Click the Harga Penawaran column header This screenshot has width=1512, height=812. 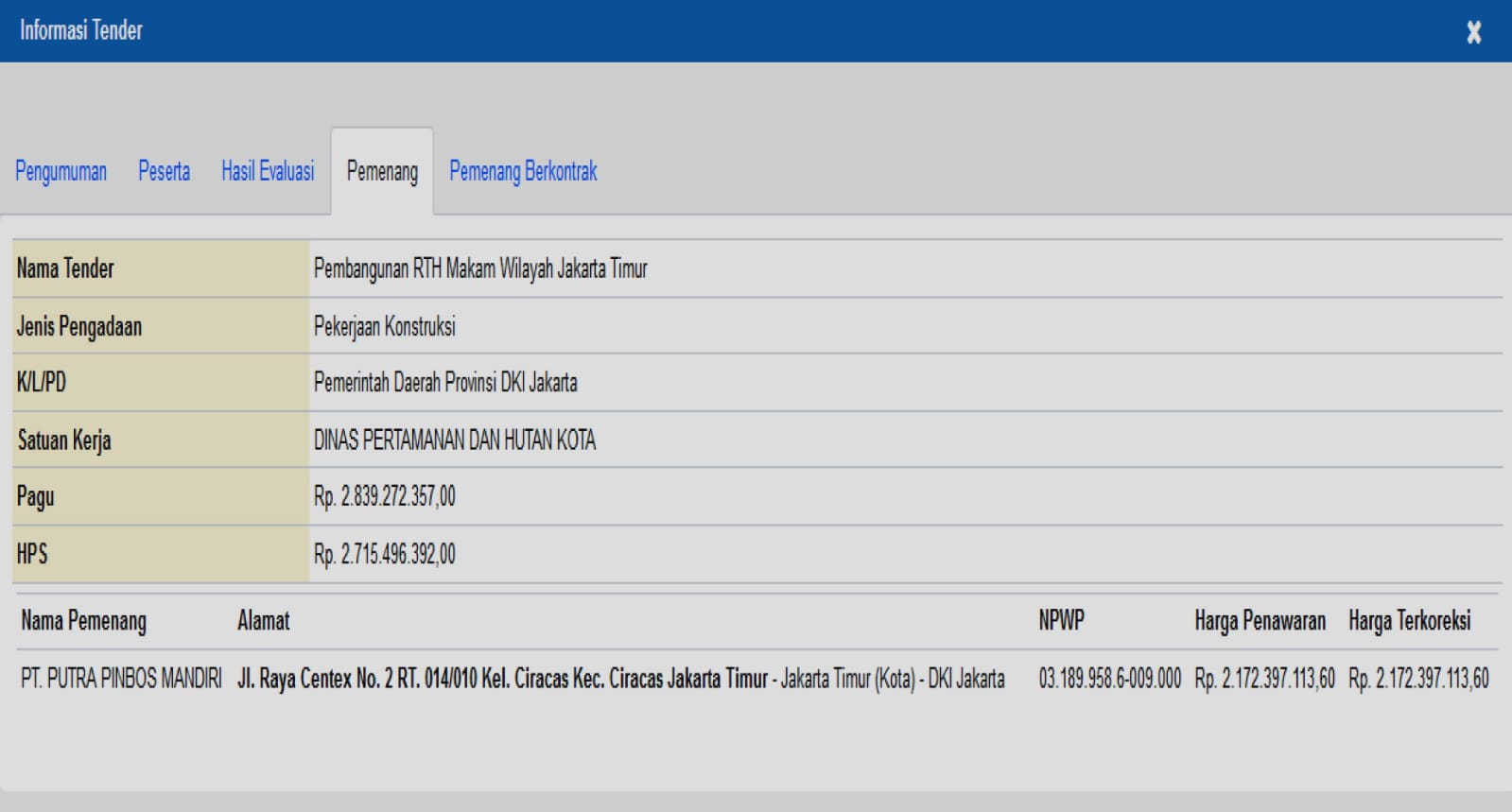[1260, 621]
